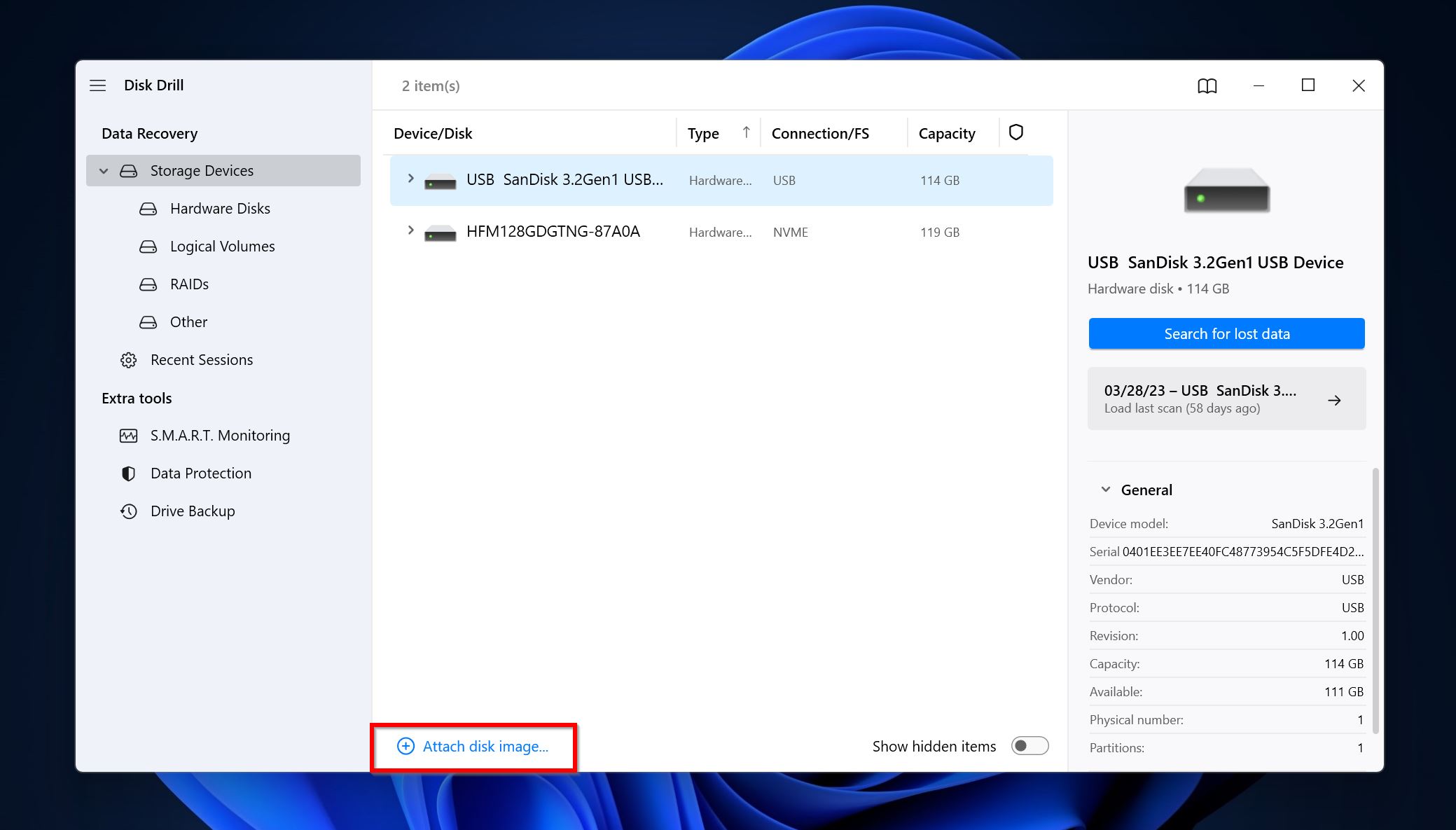This screenshot has width=1456, height=830.
Task: Click the Recent Sessions icon
Action: tap(127, 359)
